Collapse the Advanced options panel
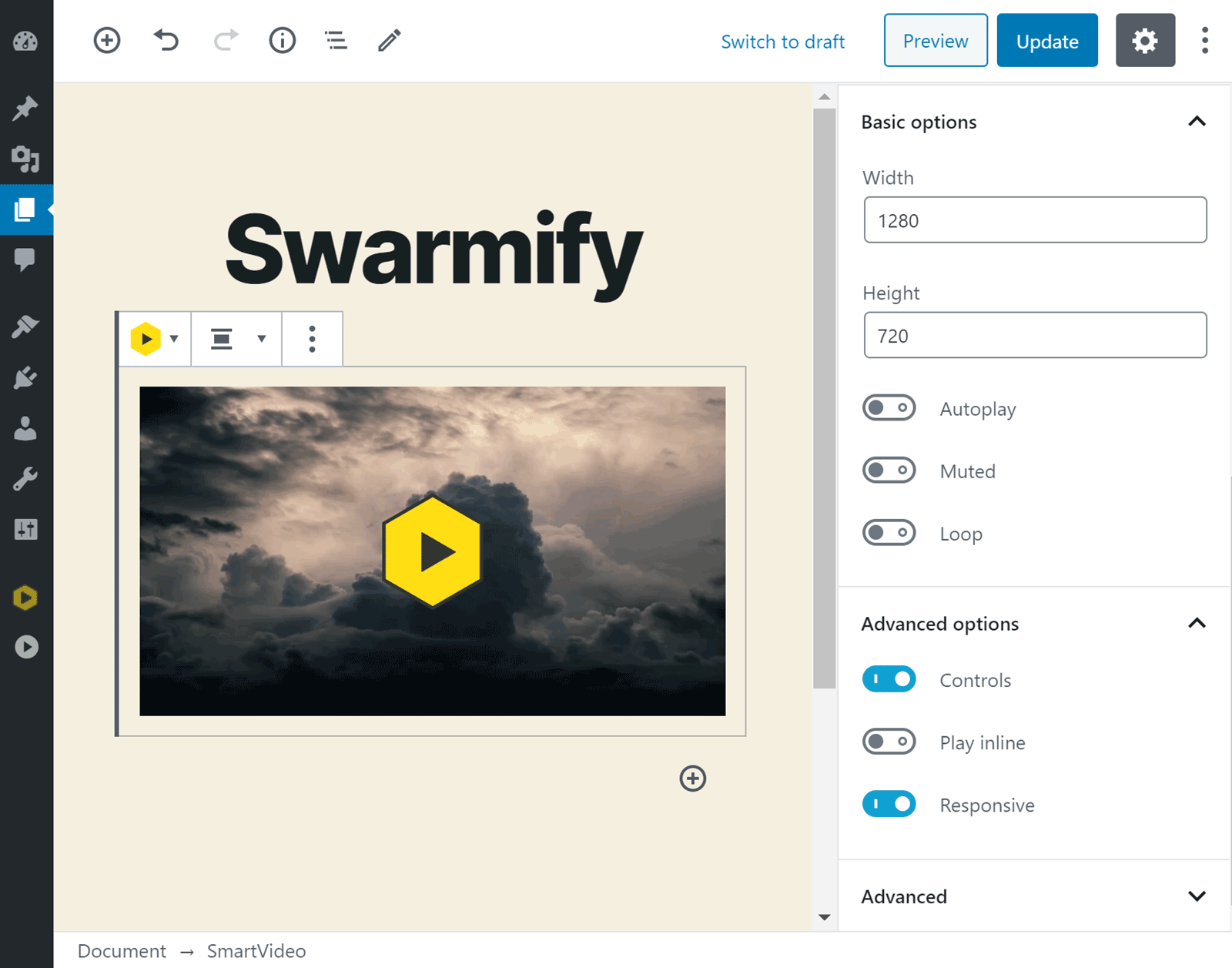1232x968 pixels. coord(1034,623)
